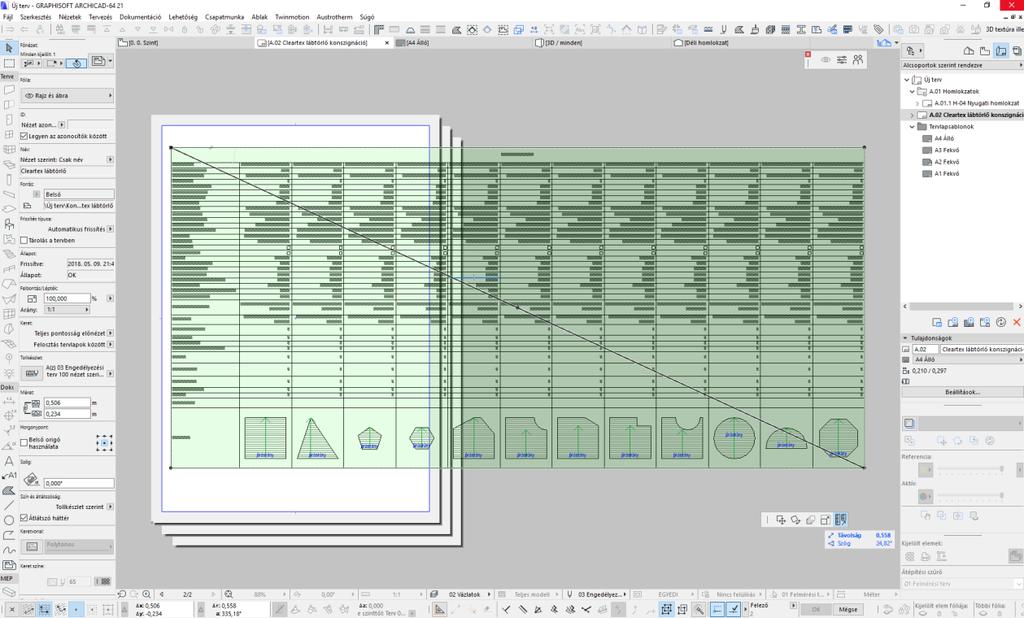The image size is (1024, 618).
Task: Collapse the 'A.01 Homlokzatok' folder
Action: [x=912, y=91]
